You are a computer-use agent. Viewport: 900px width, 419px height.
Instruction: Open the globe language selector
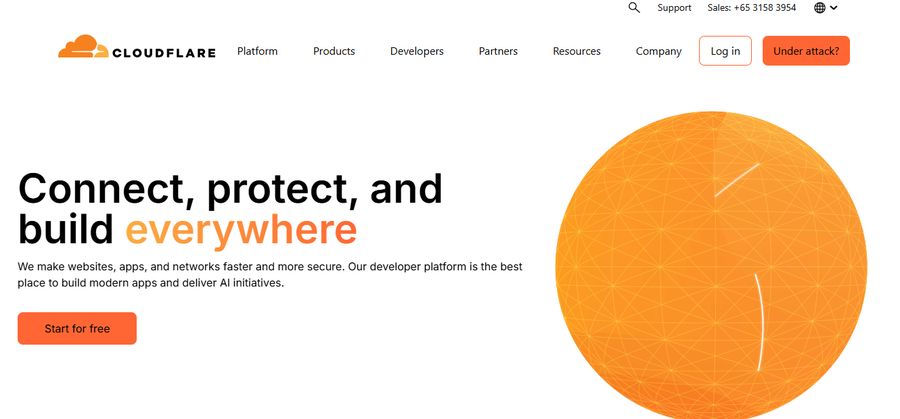[x=820, y=8]
